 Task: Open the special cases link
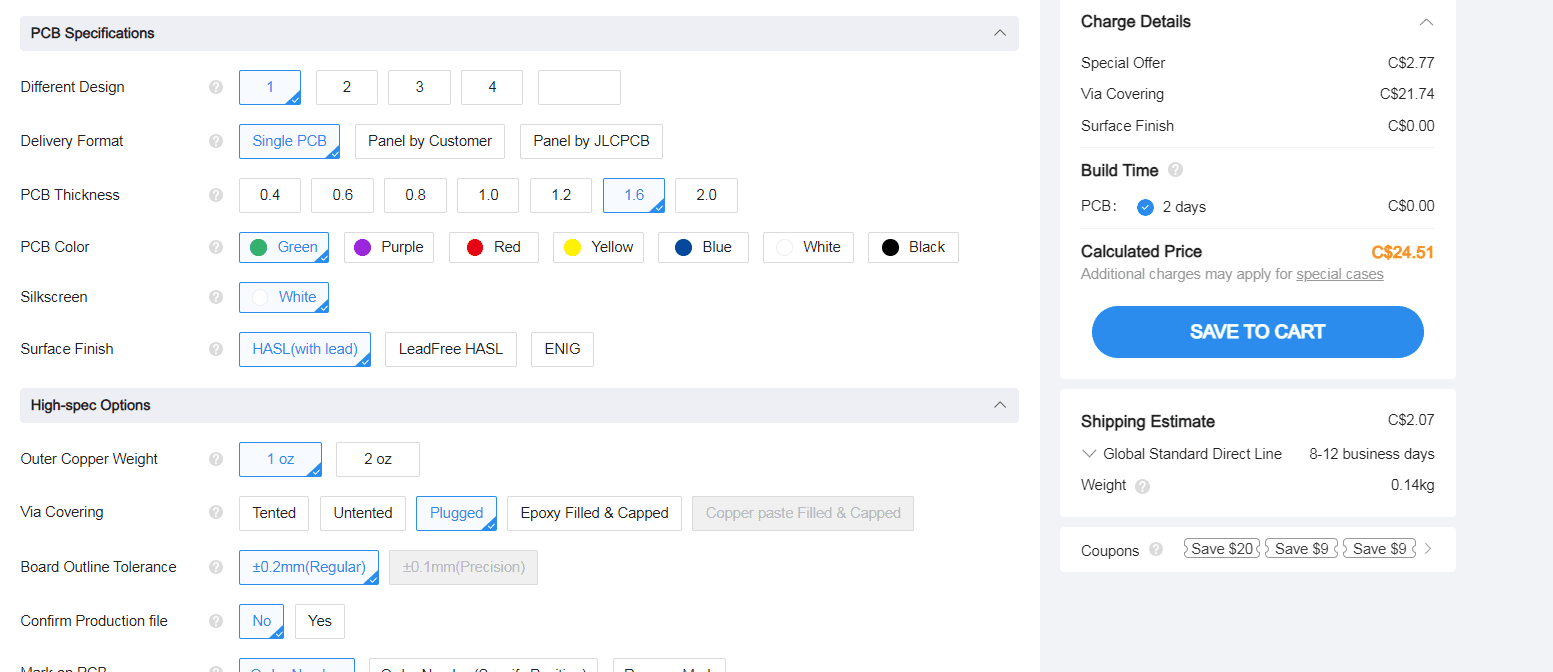pyautogui.click(x=1339, y=274)
